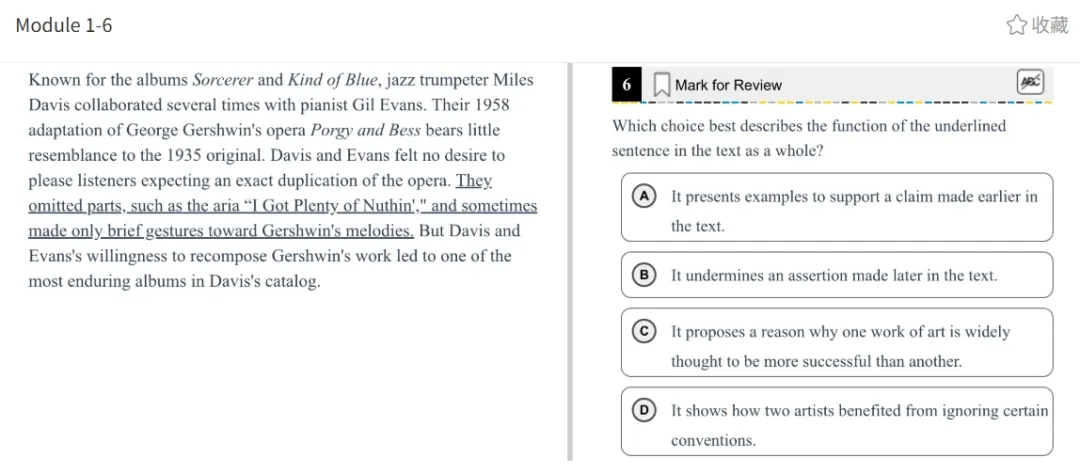Select the circled D option letter
Viewport: 1080px width, 474px height.
pyautogui.click(x=645, y=409)
